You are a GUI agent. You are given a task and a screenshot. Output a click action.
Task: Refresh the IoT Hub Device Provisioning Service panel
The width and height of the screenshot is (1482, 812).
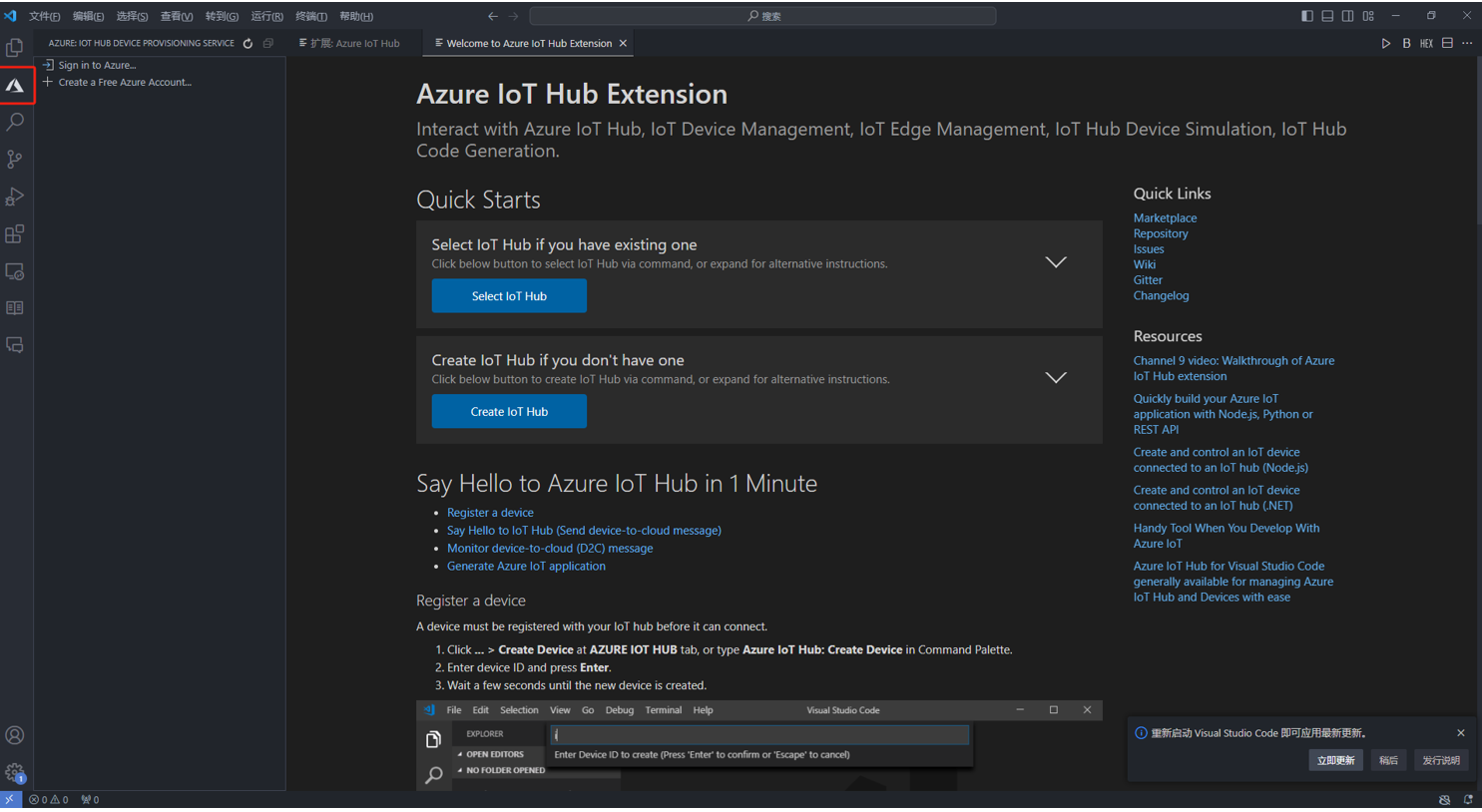pyautogui.click(x=247, y=44)
